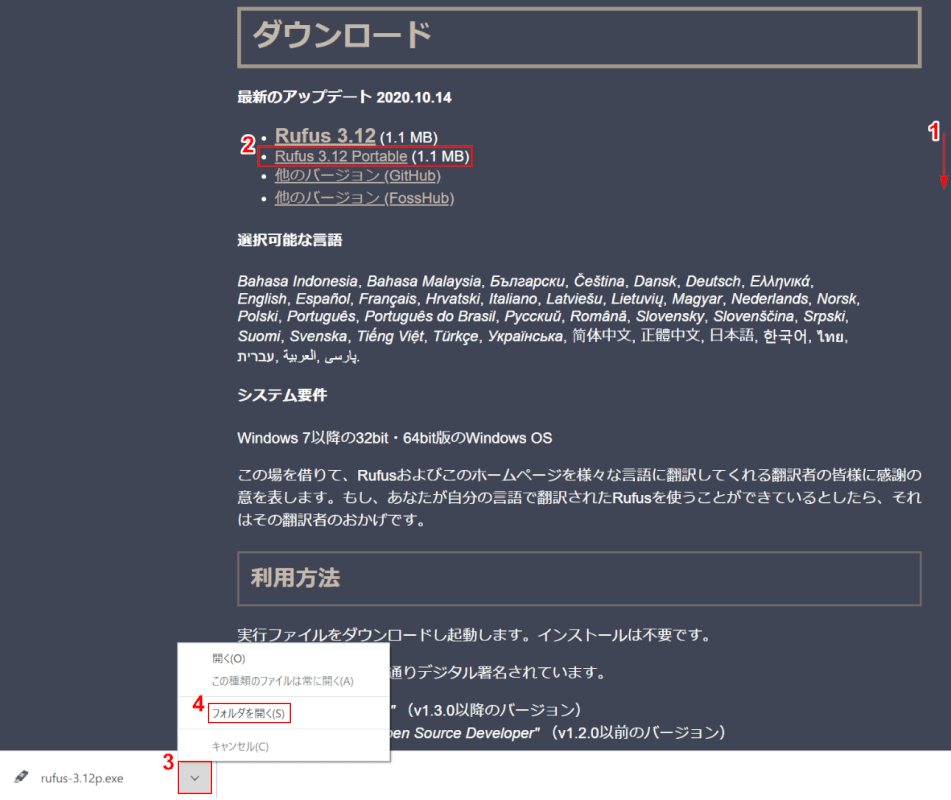
Task: Select この種類のファイルは常に開く(A) menu entry
Action: [x=283, y=681]
